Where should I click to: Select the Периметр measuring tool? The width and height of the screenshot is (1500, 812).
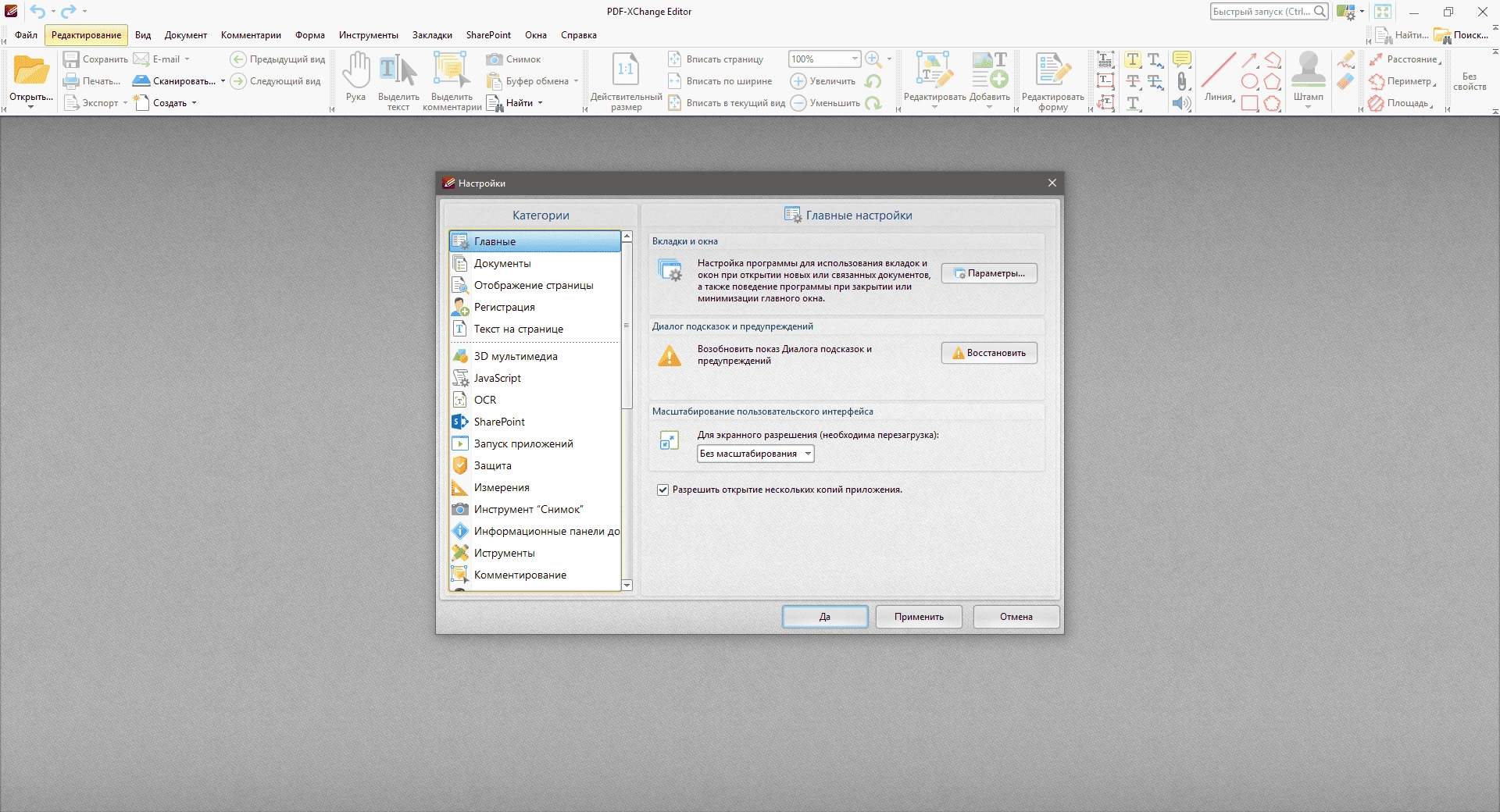1402,81
